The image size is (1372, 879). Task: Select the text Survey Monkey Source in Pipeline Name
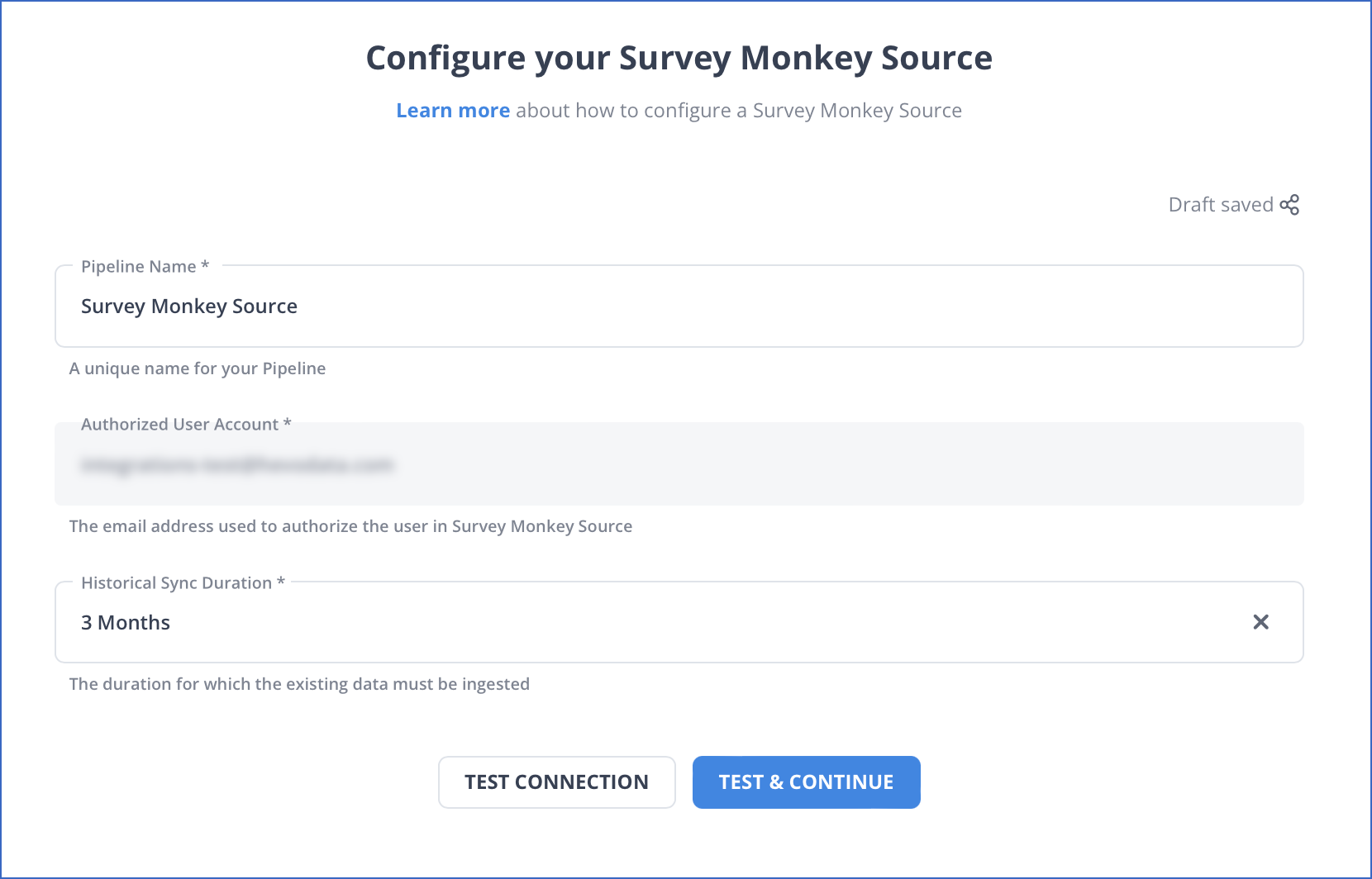[188, 306]
